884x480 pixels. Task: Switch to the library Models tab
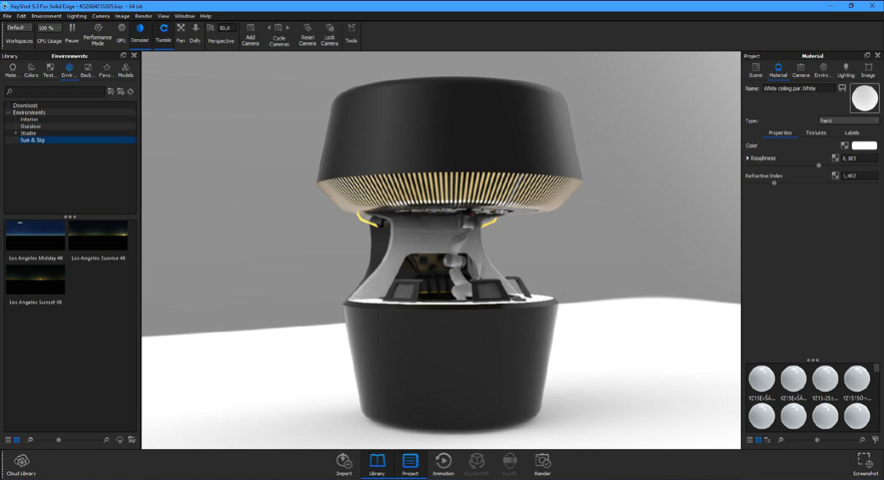[125, 71]
